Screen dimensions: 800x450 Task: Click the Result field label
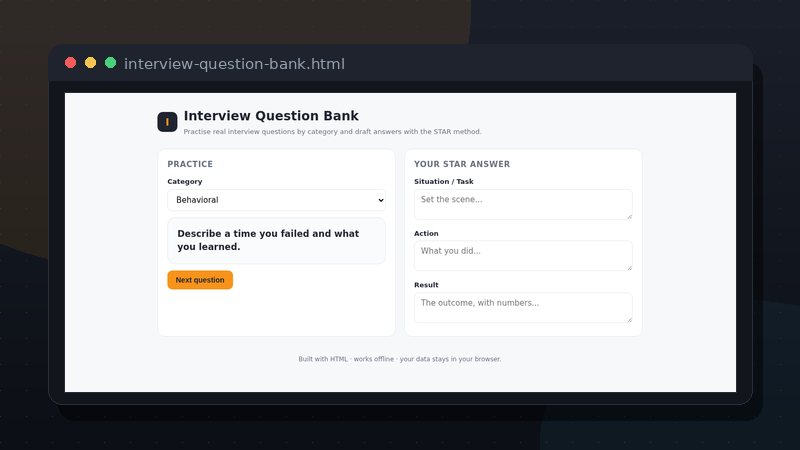pos(426,285)
